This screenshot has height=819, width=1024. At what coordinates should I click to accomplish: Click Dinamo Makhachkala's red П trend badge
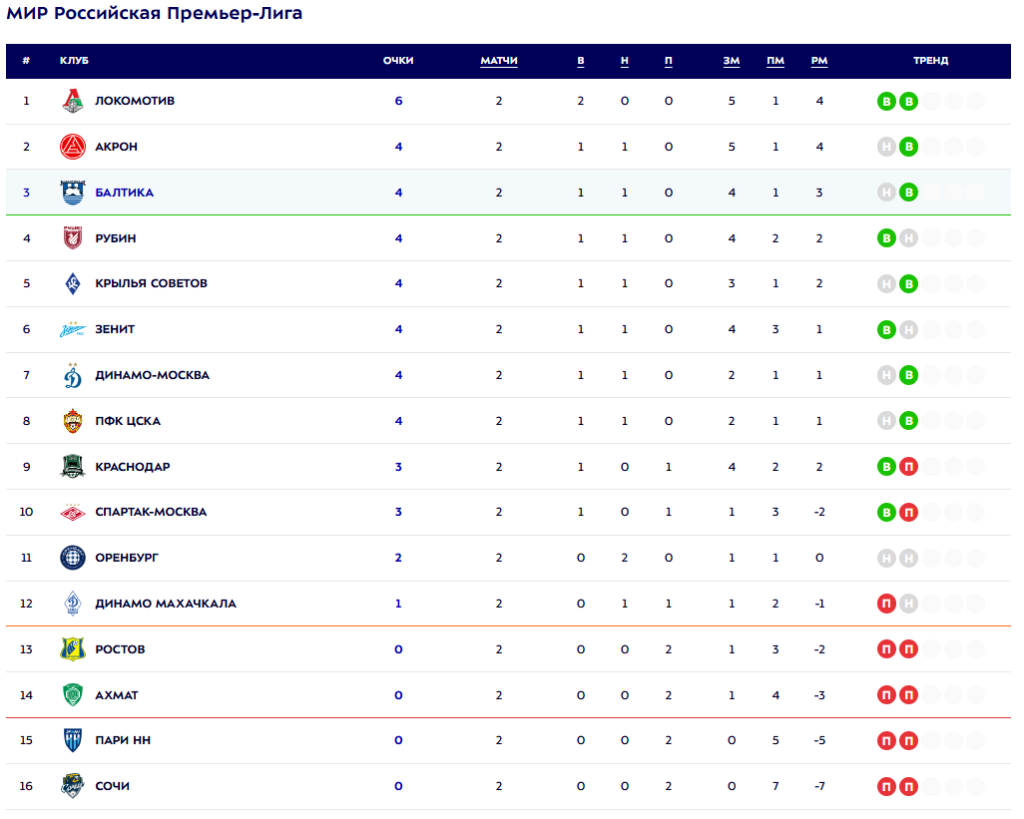pyautogui.click(x=886, y=603)
